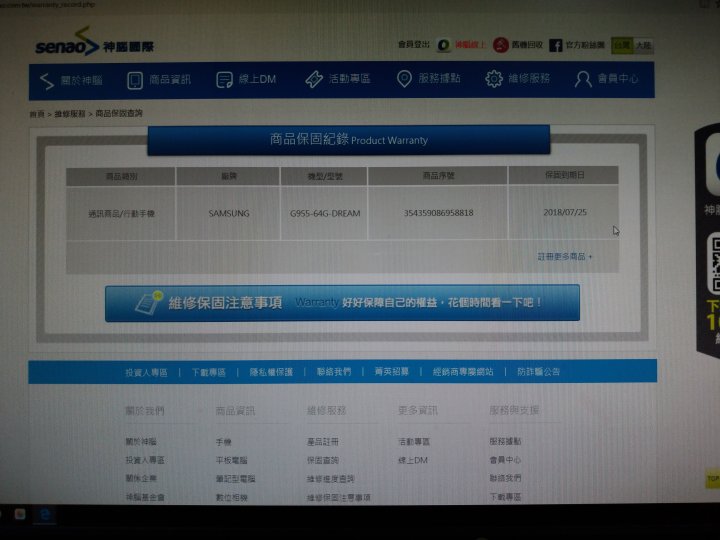This screenshot has height=540, width=720.
Task: Open 隱私權保護 in the blue footer bar
Action: pos(271,372)
